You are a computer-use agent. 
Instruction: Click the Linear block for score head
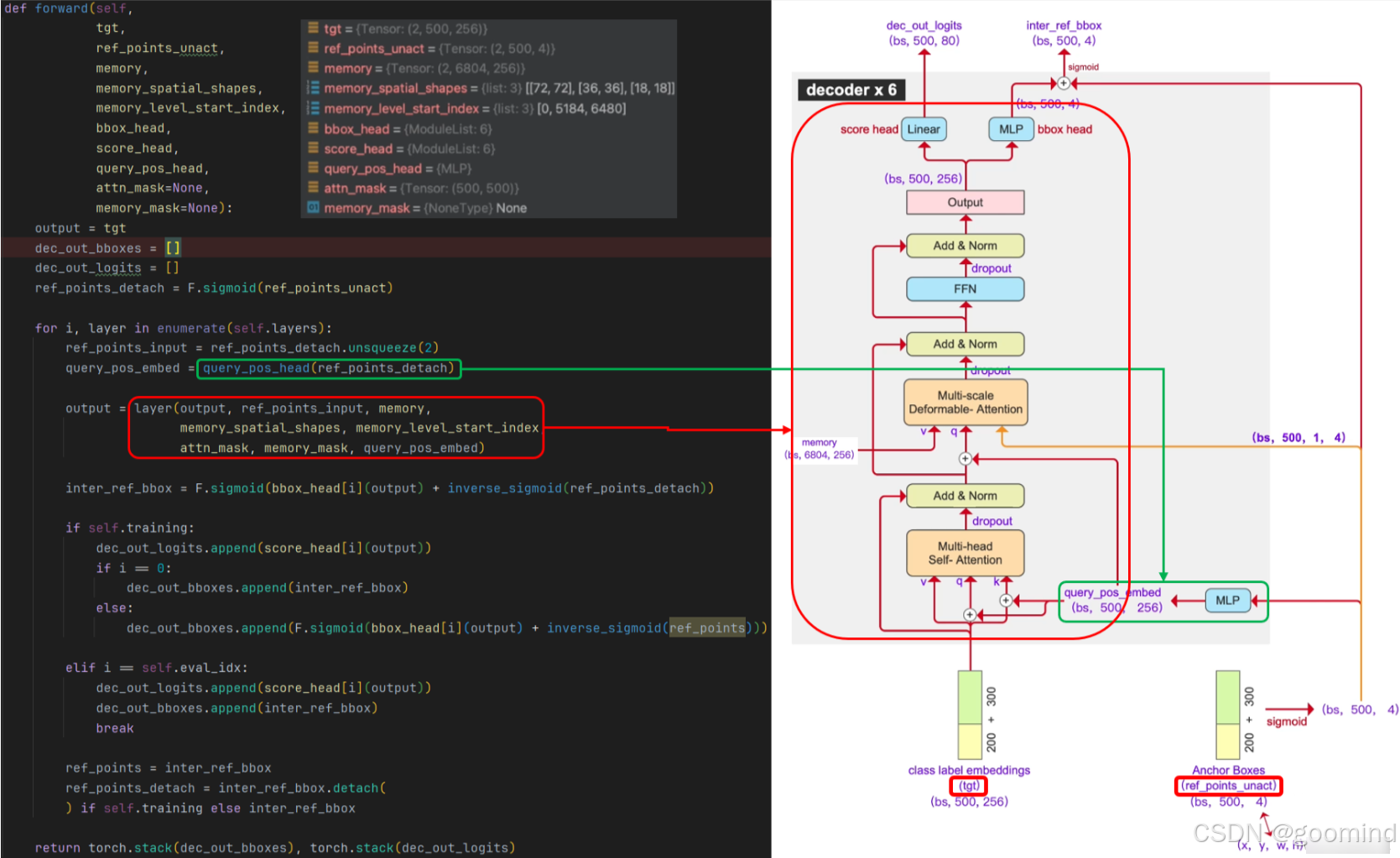[924, 129]
